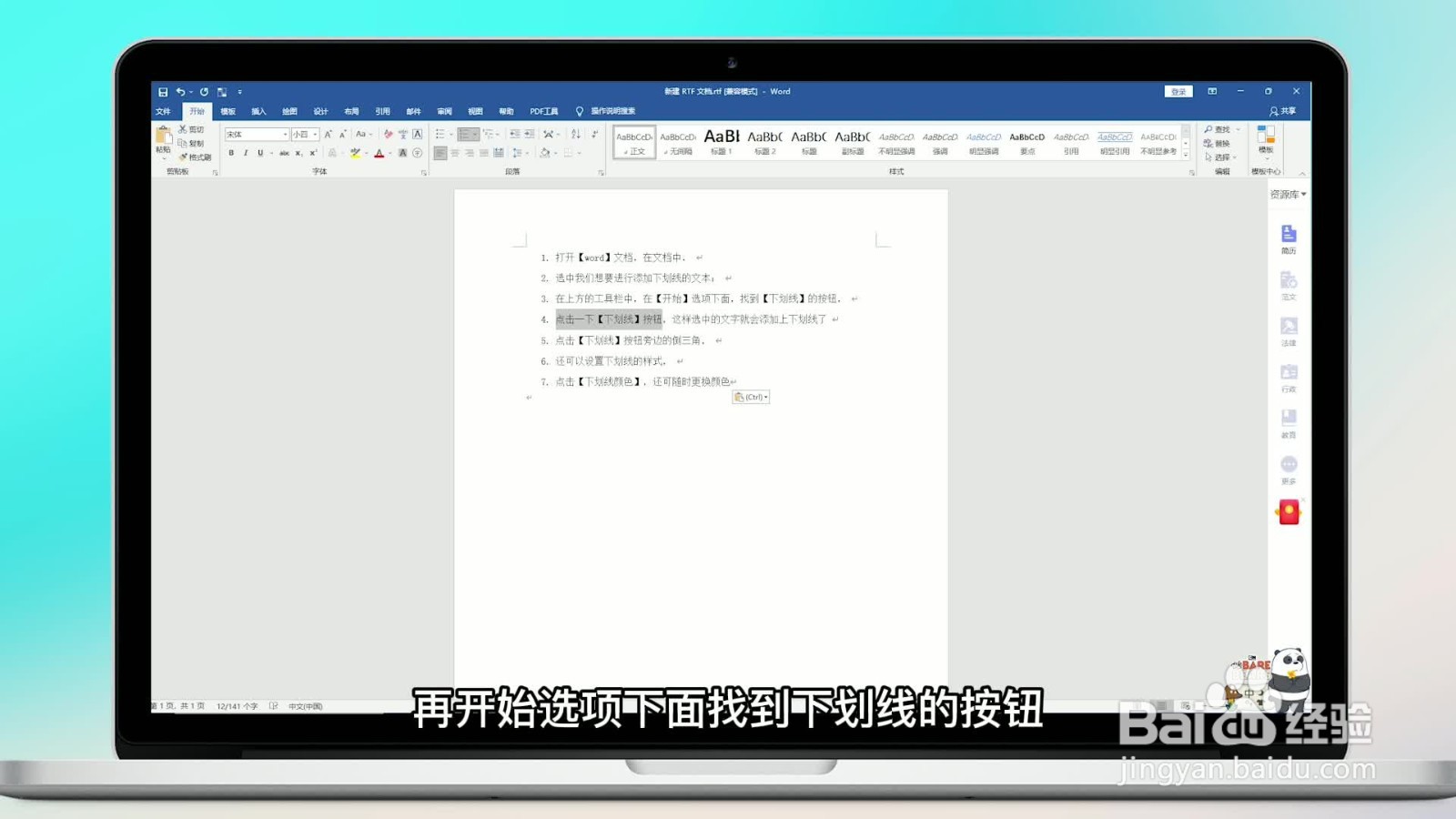The width and height of the screenshot is (1456, 819).
Task: Open the (Ctrl) paste options button
Action: click(751, 397)
